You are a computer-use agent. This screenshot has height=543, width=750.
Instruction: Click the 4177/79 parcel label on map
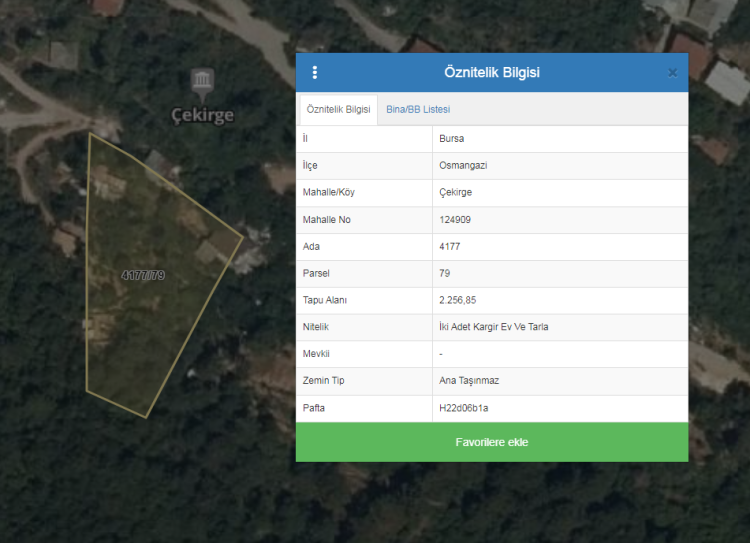click(142, 275)
